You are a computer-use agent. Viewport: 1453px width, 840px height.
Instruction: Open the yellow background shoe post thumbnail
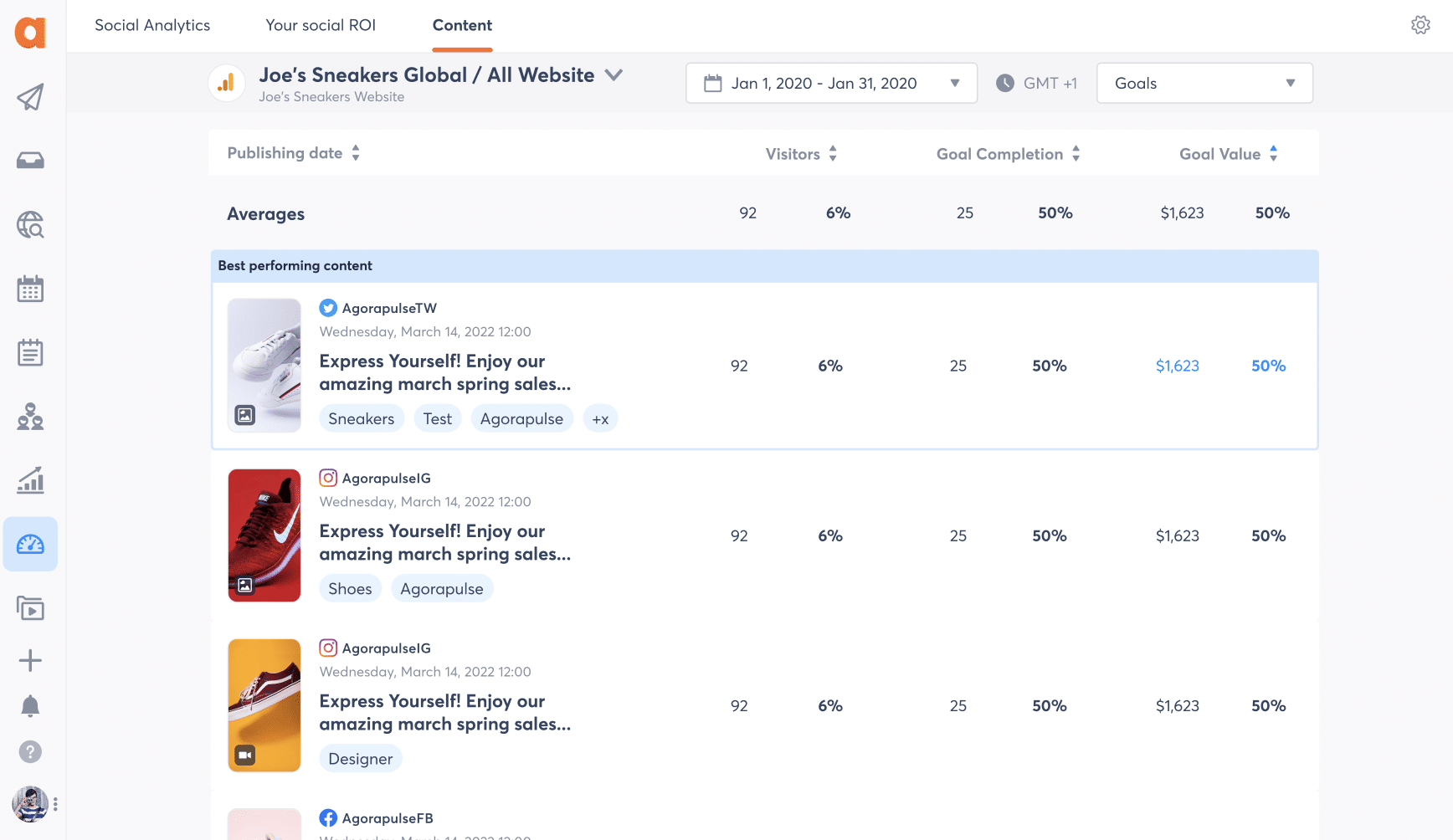[264, 705]
